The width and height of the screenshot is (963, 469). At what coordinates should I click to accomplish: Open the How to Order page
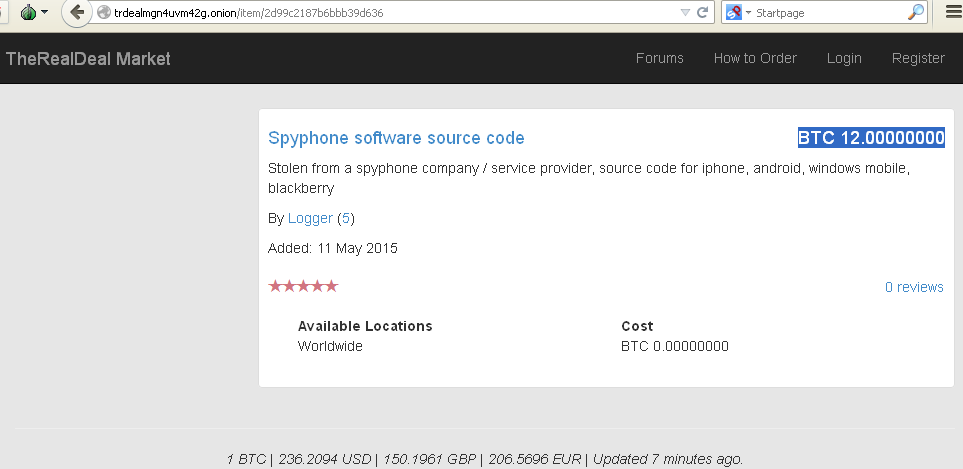coord(755,58)
